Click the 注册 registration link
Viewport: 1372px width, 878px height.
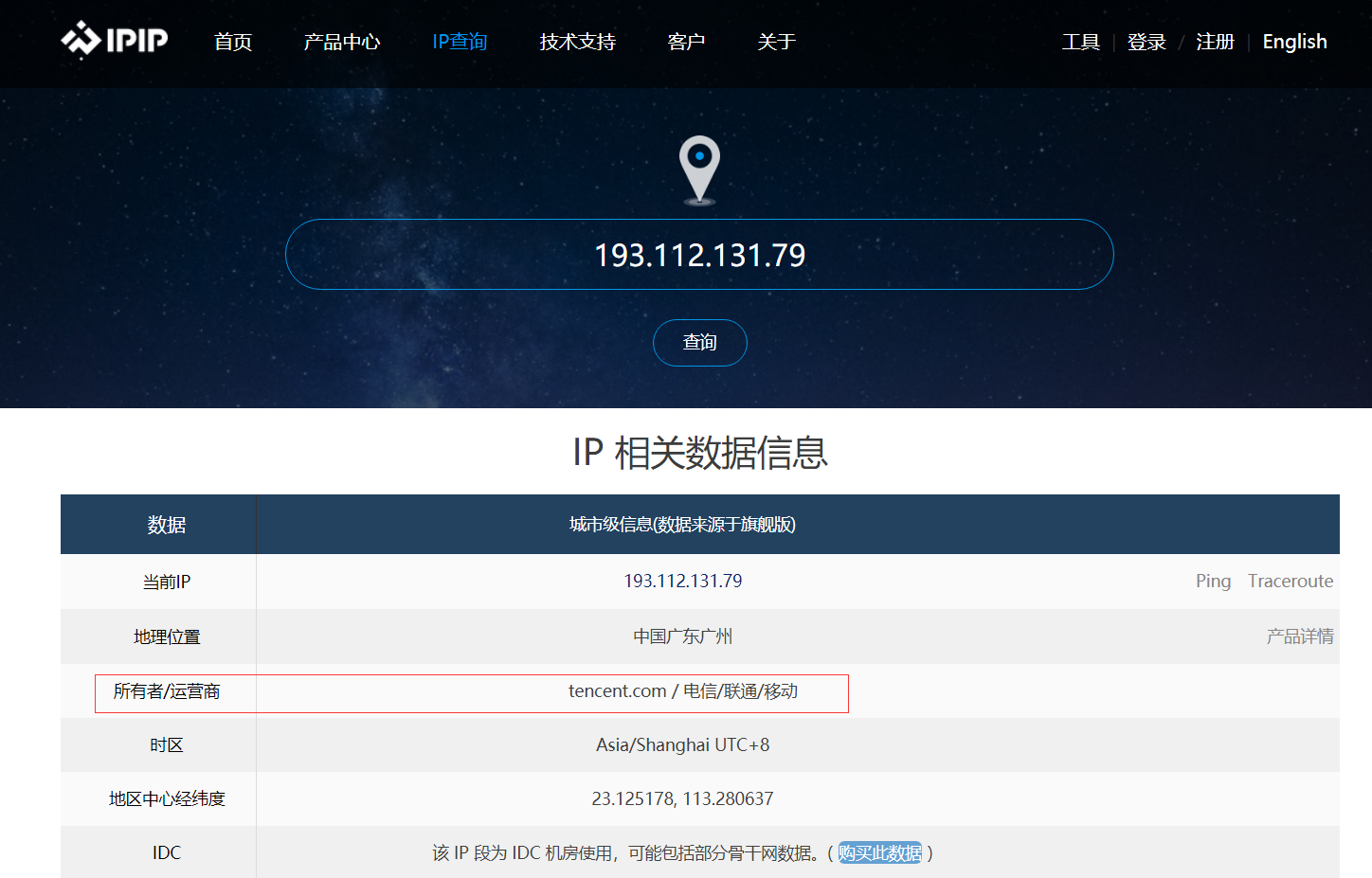1216,42
